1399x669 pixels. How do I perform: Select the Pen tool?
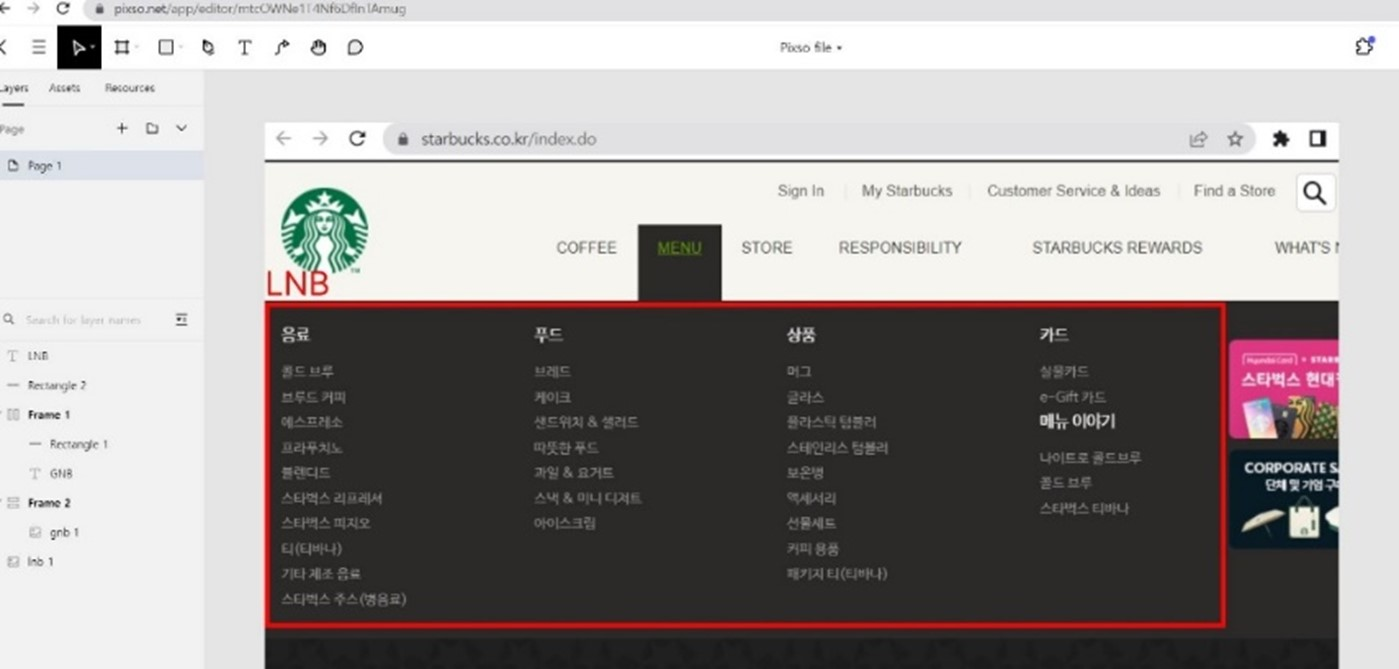coord(208,47)
